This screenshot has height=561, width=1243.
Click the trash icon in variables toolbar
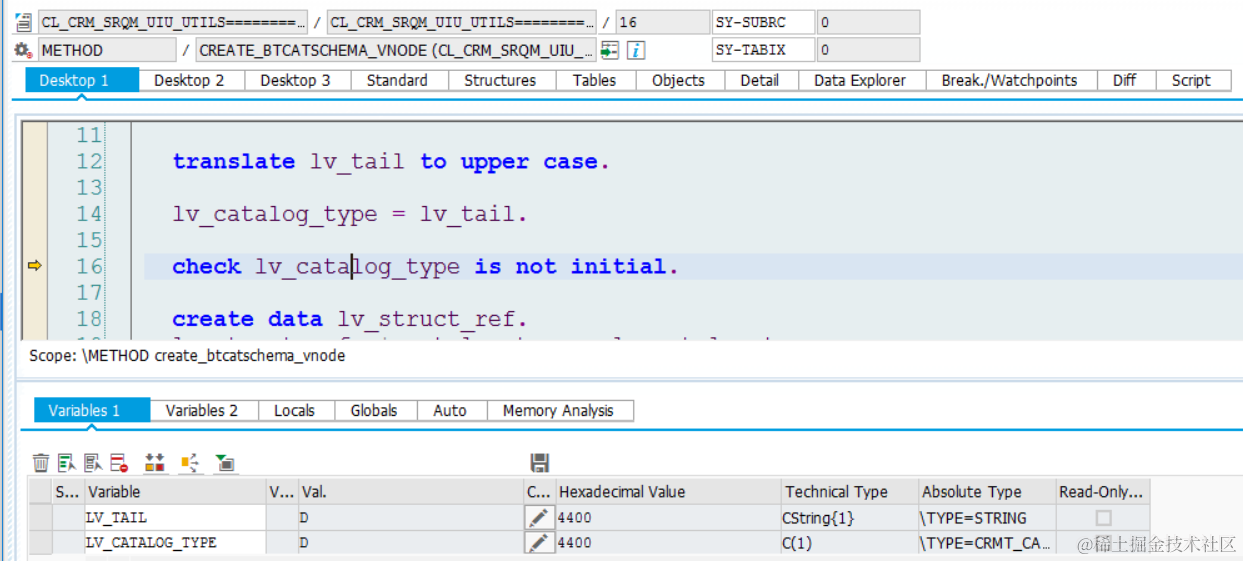pos(41,462)
